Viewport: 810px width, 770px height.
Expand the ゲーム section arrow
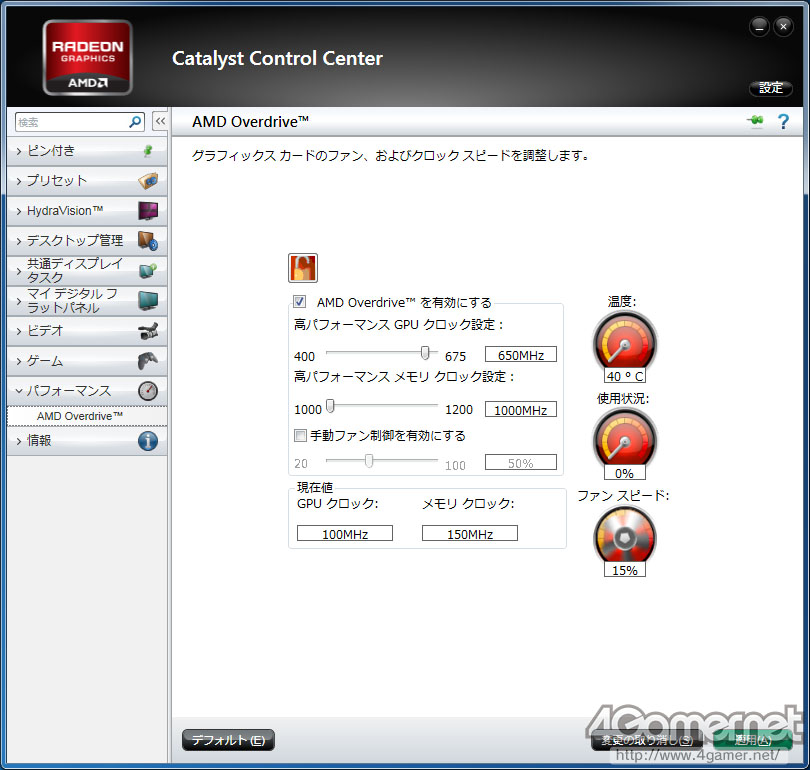pos(19,361)
